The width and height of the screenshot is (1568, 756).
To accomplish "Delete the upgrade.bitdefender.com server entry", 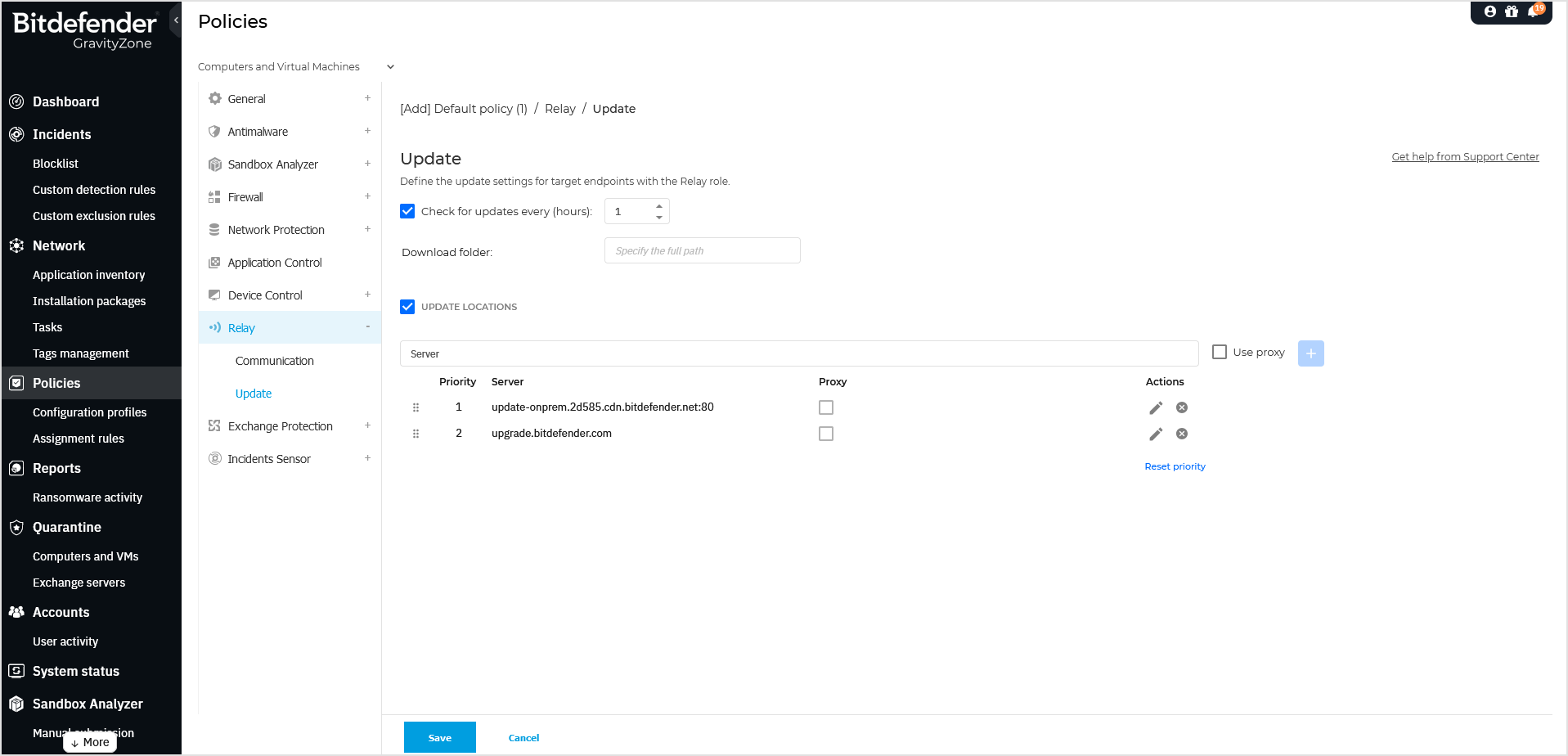I will click(x=1182, y=434).
